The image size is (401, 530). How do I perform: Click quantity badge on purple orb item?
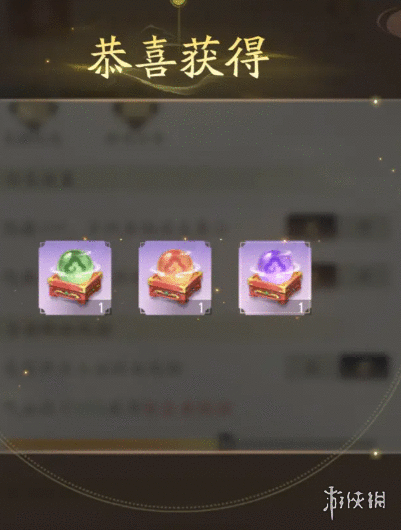pyautogui.click(x=301, y=308)
